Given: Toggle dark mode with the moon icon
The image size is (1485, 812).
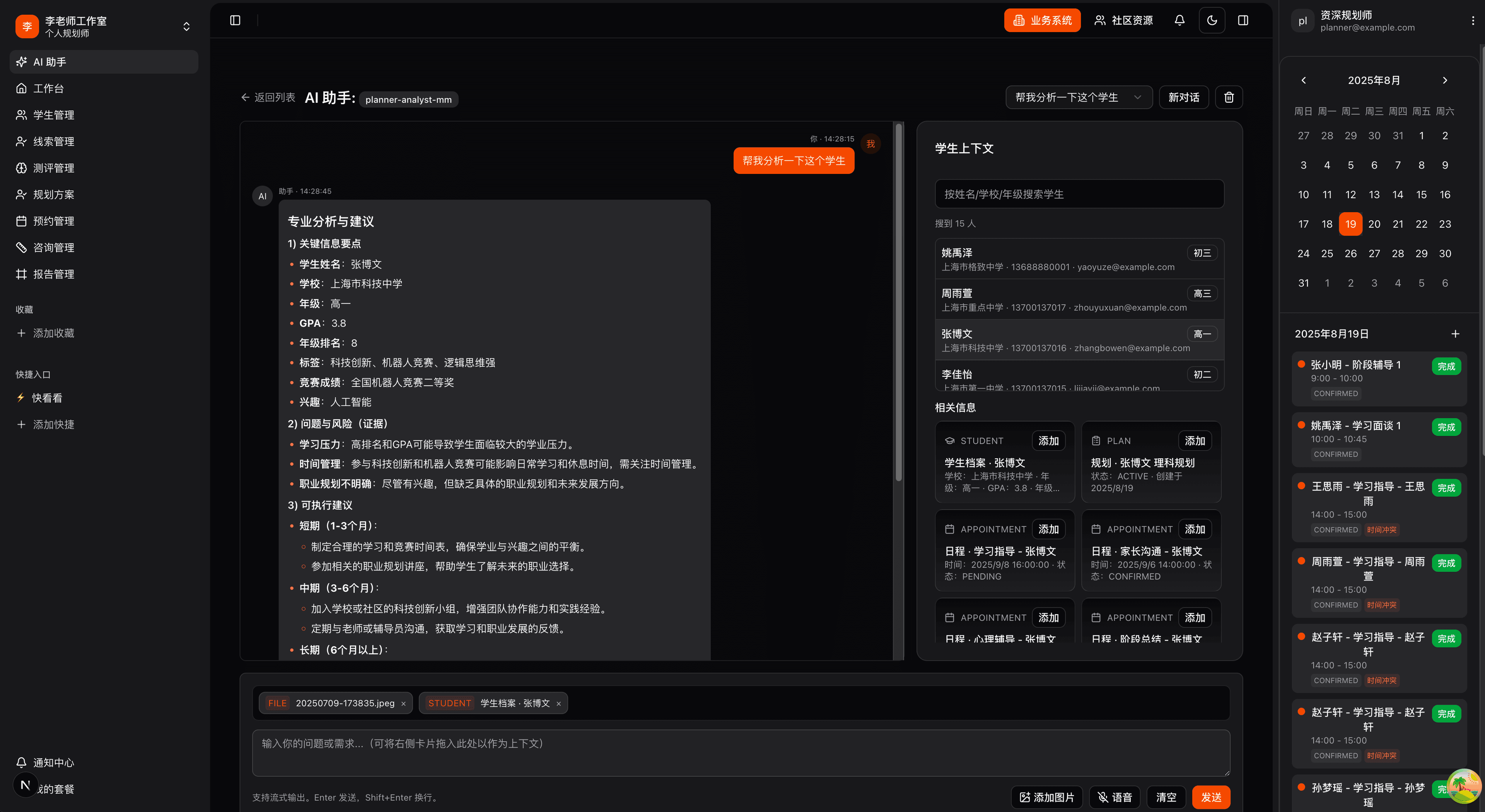Looking at the screenshot, I should (1212, 20).
